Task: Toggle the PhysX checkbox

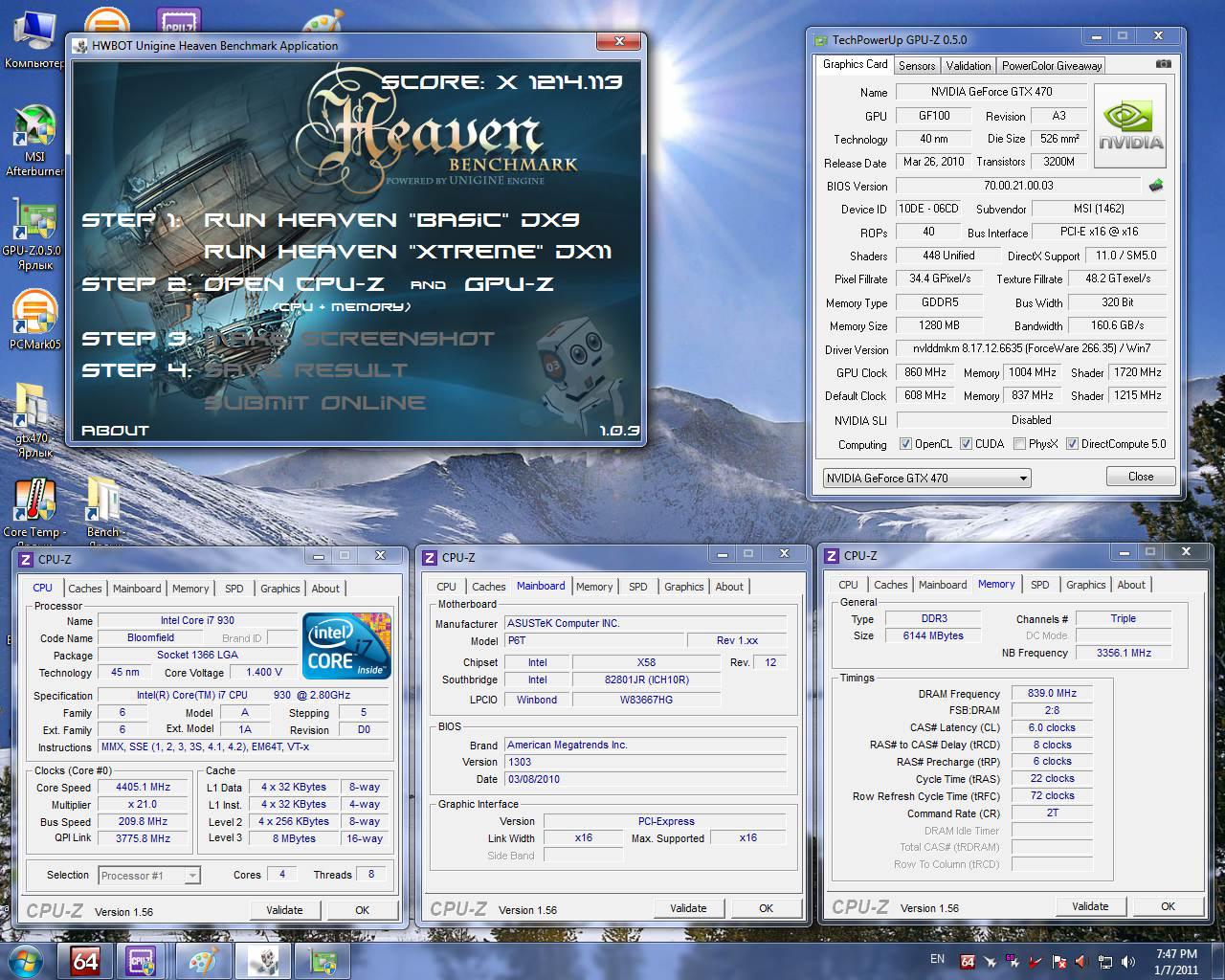Action: coord(1019,444)
